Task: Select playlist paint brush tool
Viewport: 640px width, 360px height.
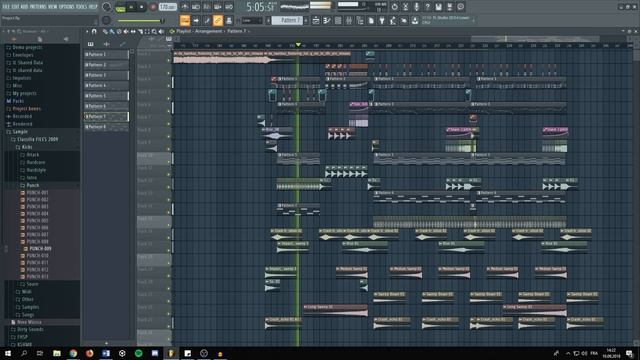Action: 111,31
